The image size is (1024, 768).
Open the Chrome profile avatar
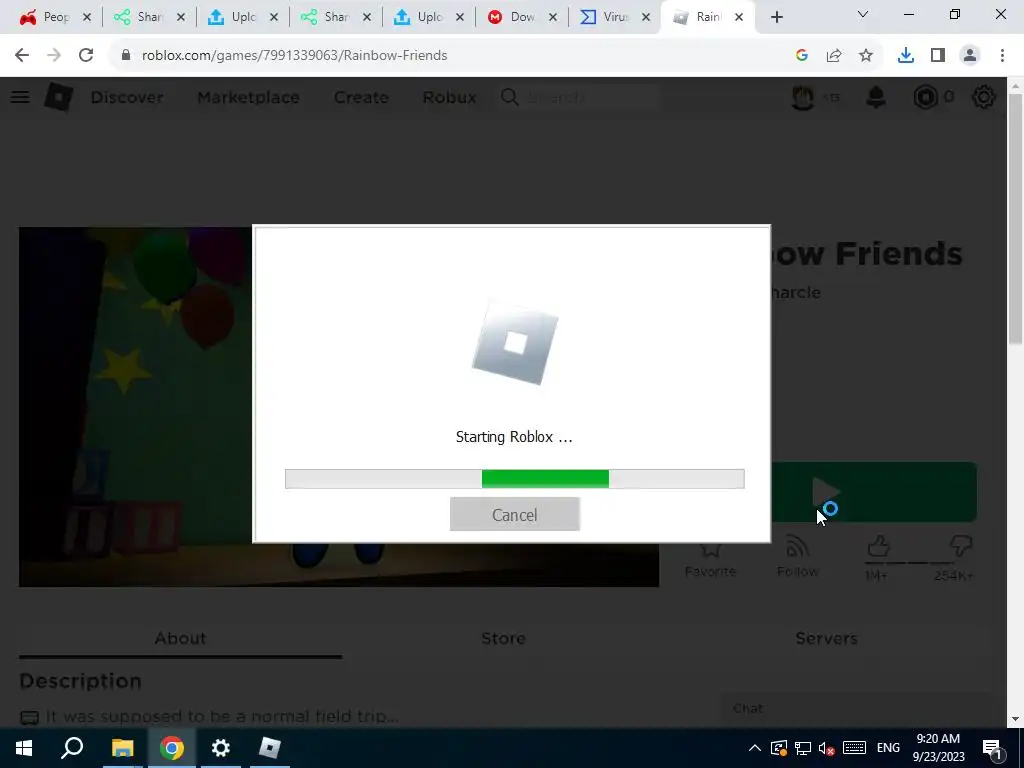970,56
